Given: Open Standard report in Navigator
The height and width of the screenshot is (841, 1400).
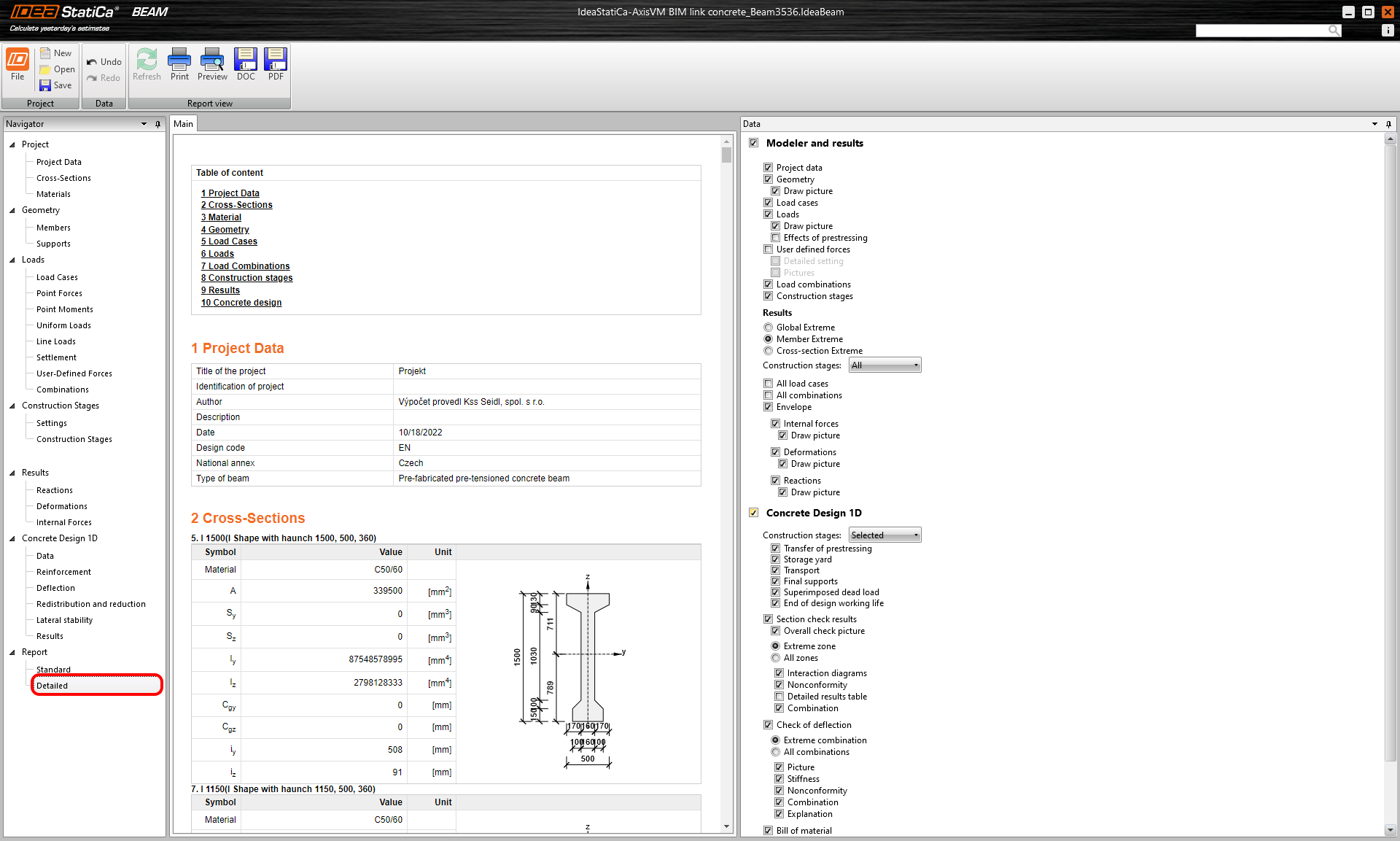Looking at the screenshot, I should pyautogui.click(x=54, y=670).
